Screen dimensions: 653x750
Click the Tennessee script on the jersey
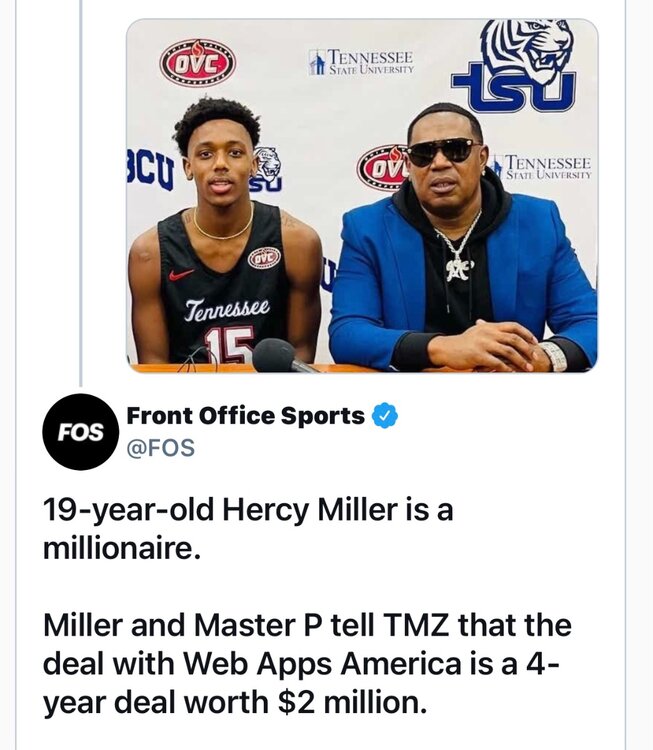pos(227,309)
